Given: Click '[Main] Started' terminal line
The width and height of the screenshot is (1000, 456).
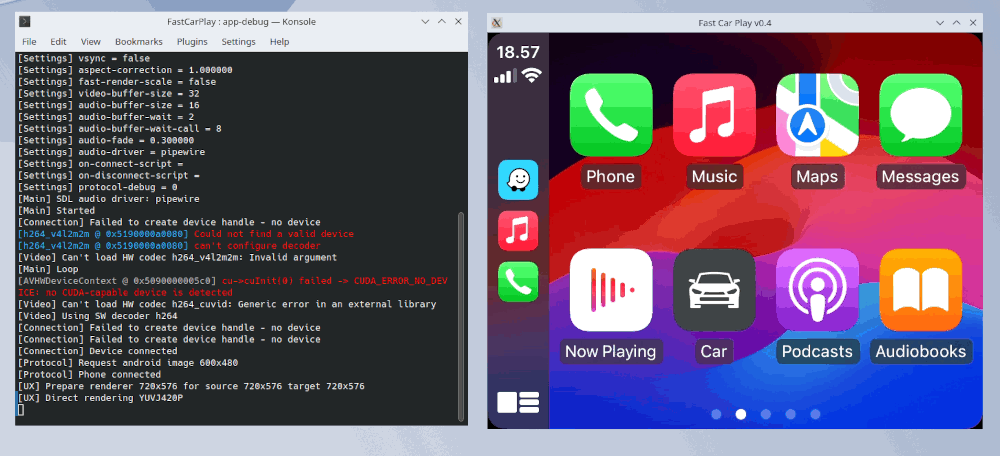Looking at the screenshot, I should click(56, 210).
